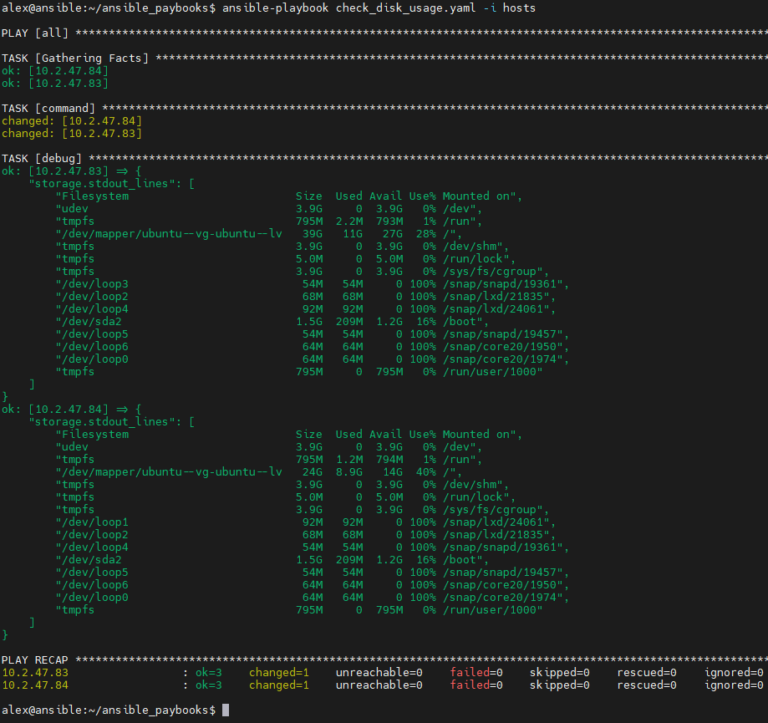Click the TASK [Gathering Facts] header
Image resolution: width=768 pixels, height=723 pixels.
click(75, 59)
